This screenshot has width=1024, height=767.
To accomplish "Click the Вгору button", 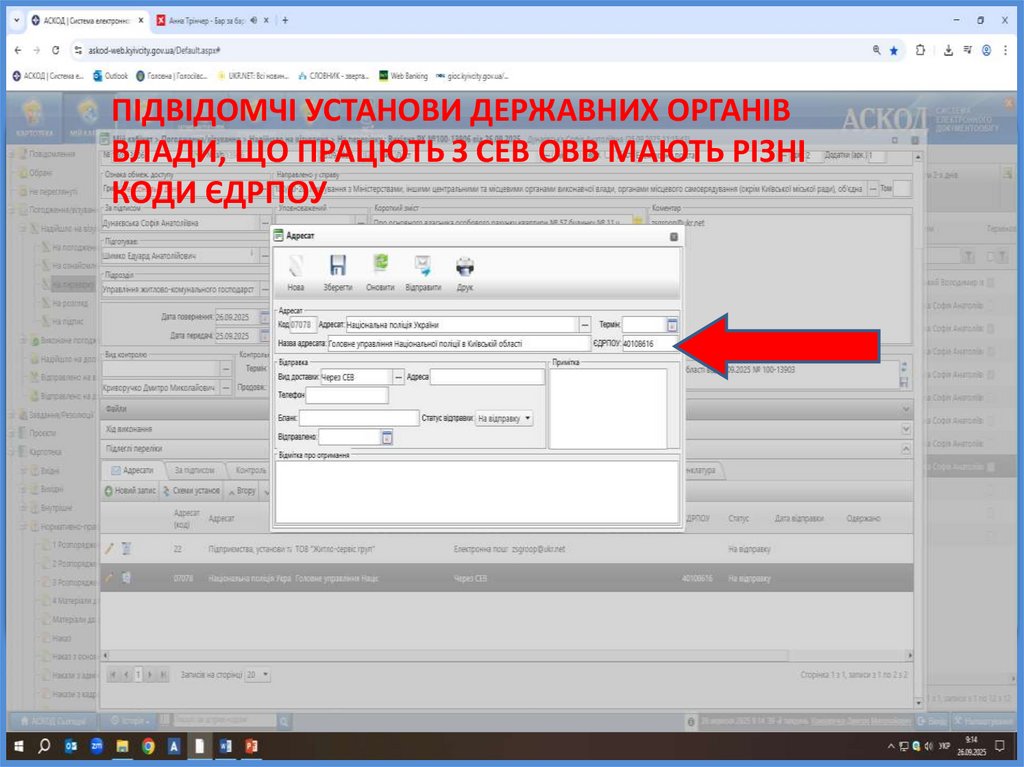I will pyautogui.click(x=241, y=491).
